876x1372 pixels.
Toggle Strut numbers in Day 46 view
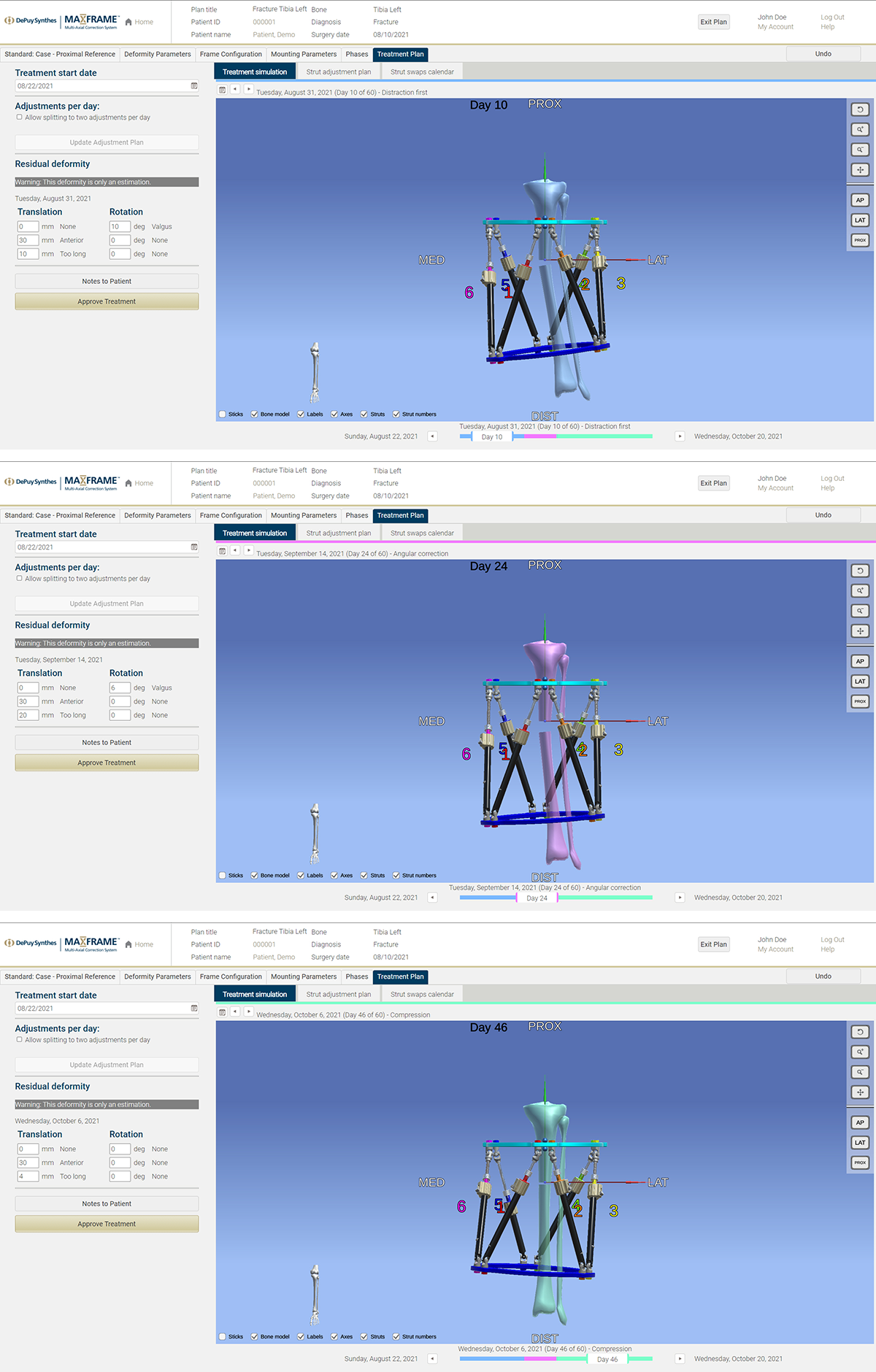pyautogui.click(x=396, y=1336)
